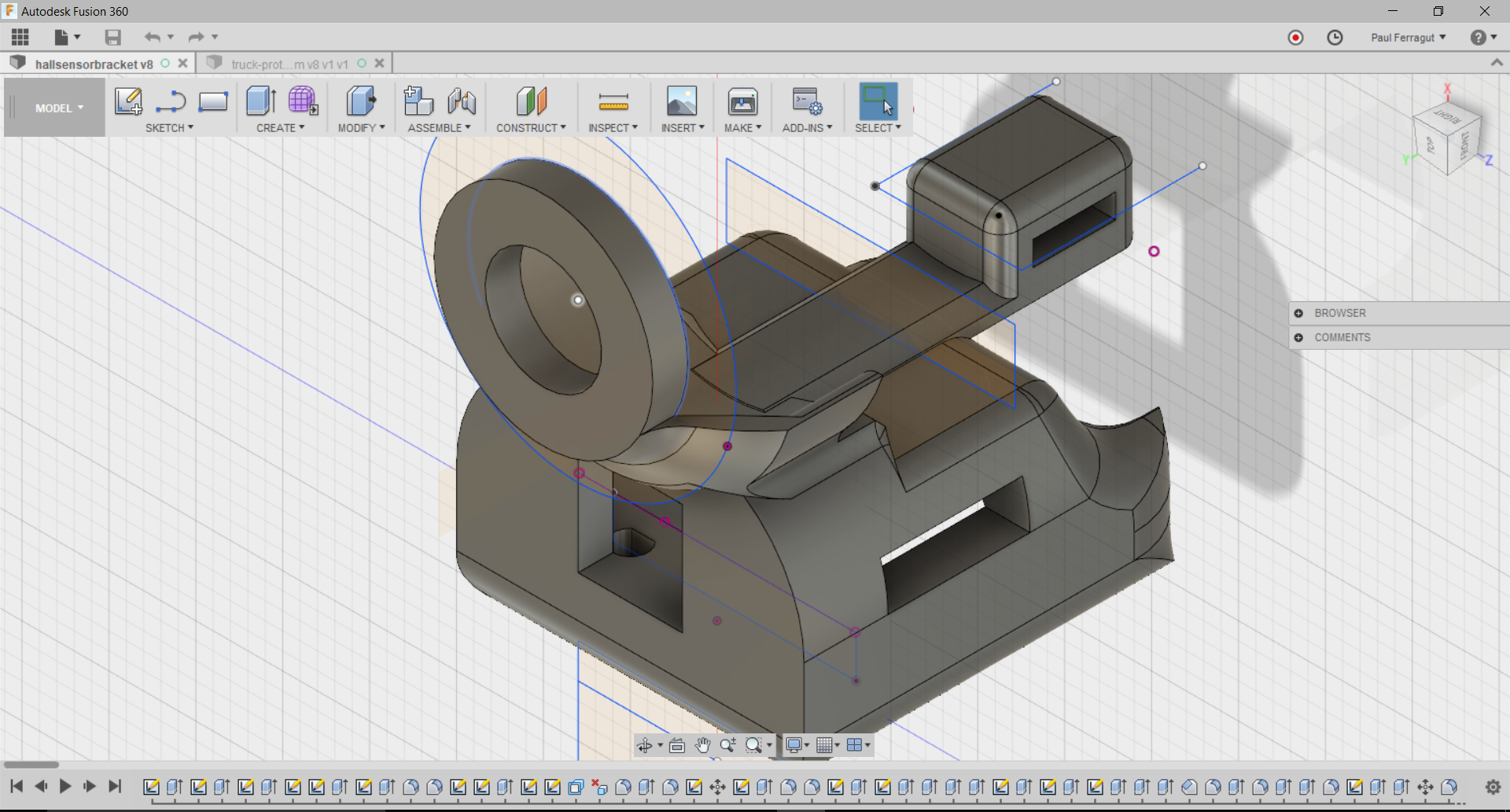
Task: Click the Offset Plane construct icon
Action: 531,101
